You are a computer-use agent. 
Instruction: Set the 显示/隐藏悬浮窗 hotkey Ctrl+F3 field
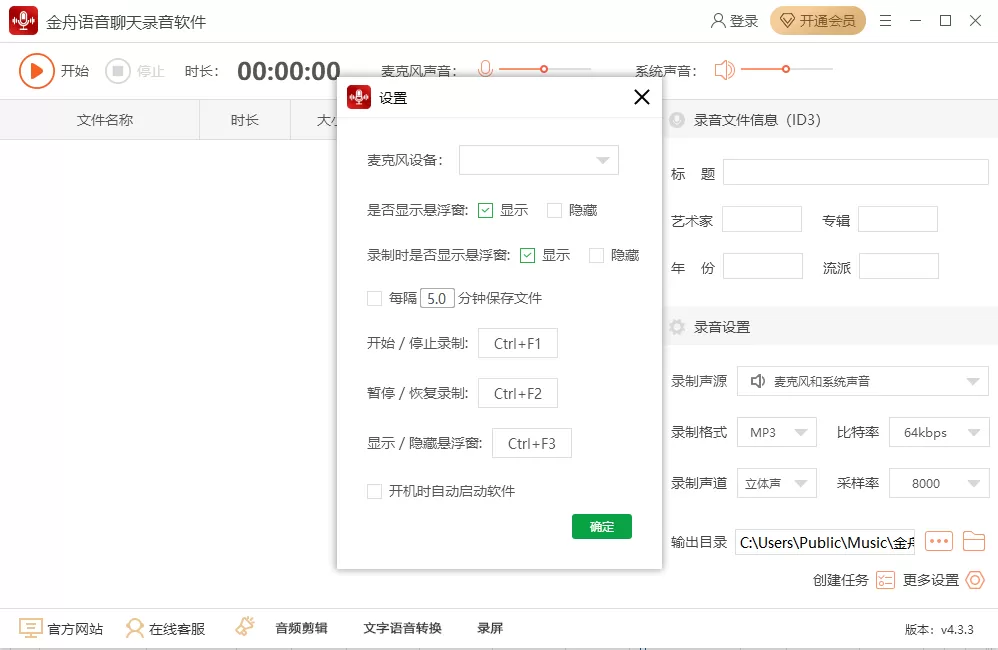click(531, 443)
